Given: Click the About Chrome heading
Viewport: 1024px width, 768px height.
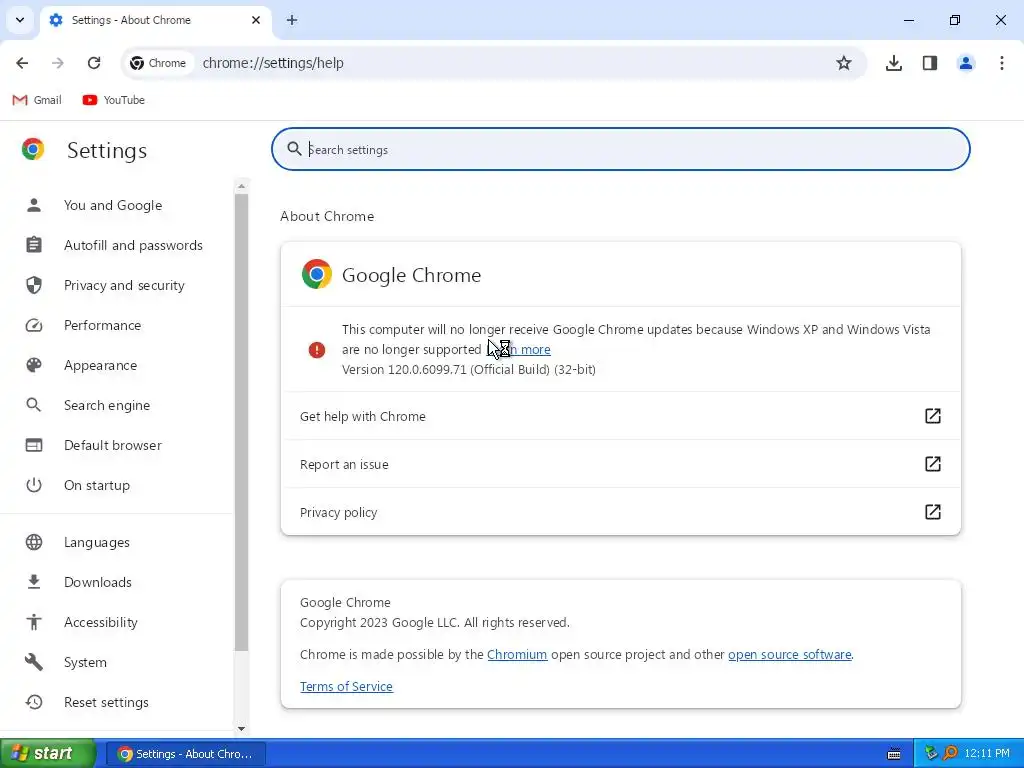Looking at the screenshot, I should click(x=327, y=216).
